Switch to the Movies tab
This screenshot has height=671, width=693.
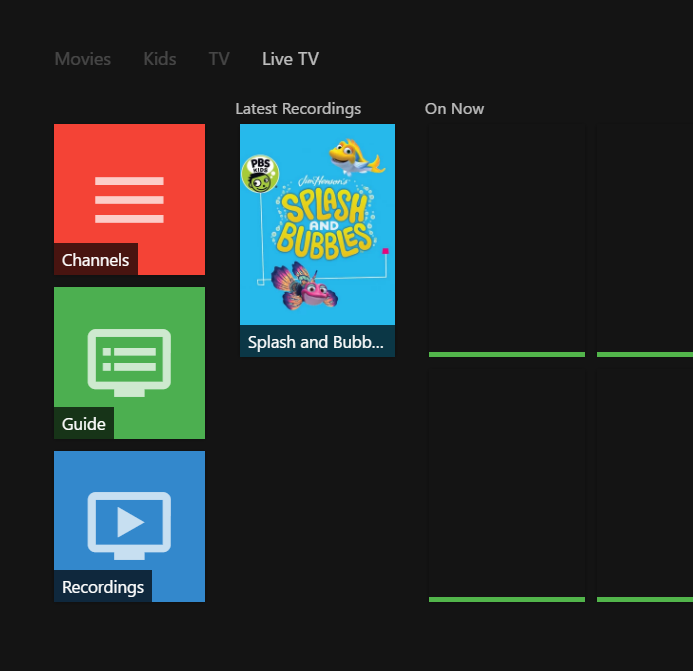click(83, 59)
